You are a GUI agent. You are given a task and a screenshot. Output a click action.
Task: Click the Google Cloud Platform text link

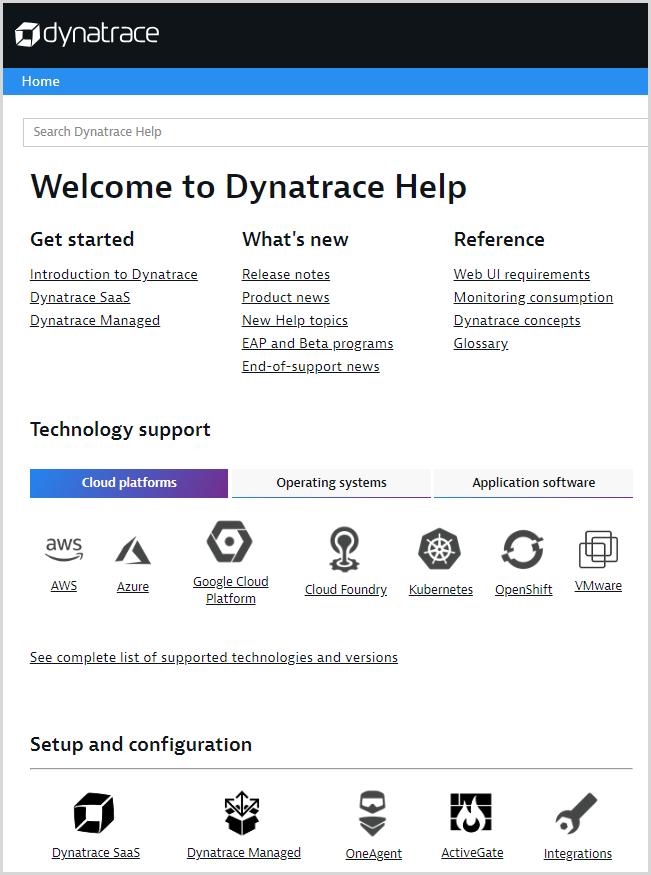230,590
